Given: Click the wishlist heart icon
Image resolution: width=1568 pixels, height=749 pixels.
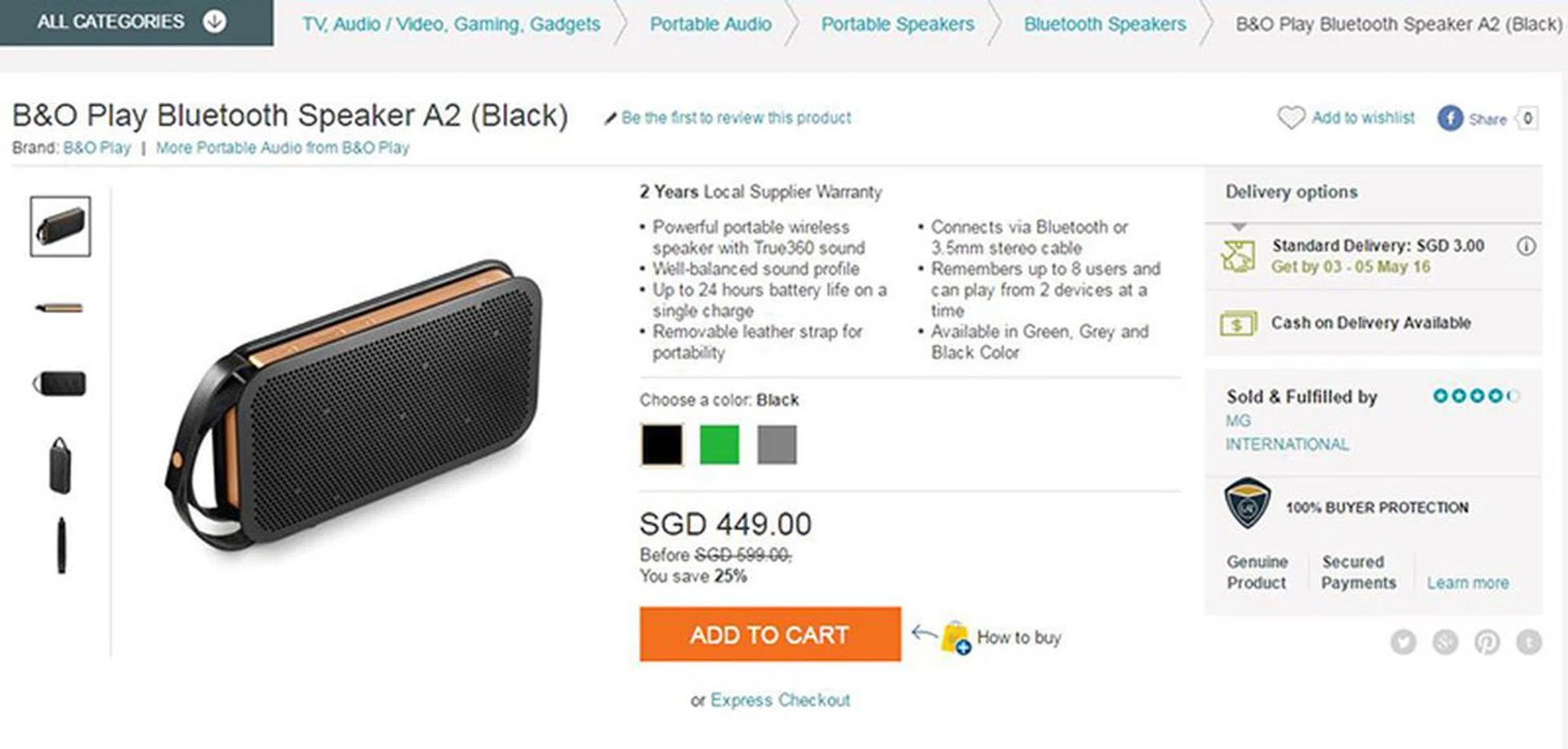Looking at the screenshot, I should pos(1291,118).
